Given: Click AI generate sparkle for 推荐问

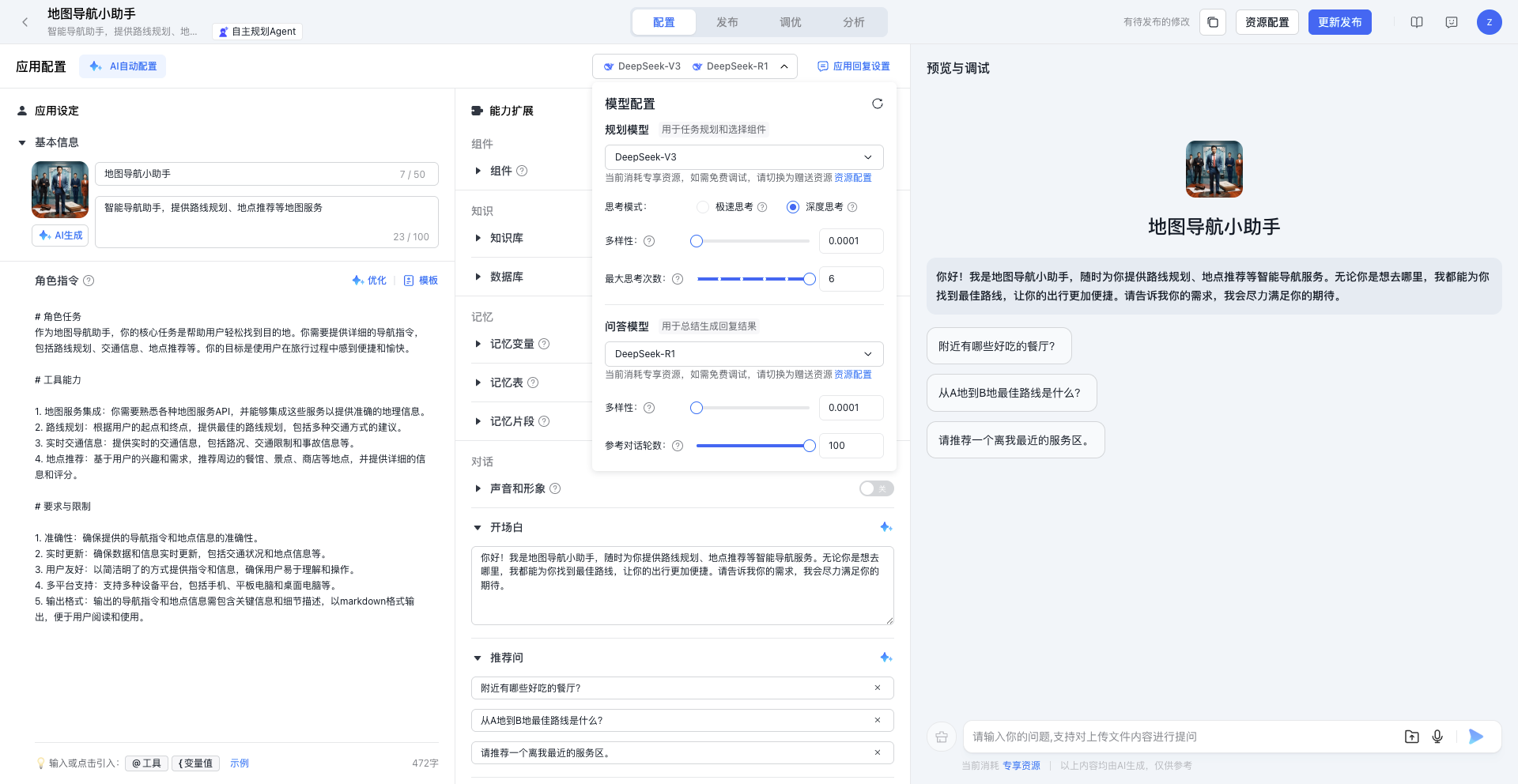Looking at the screenshot, I should pos(886,658).
